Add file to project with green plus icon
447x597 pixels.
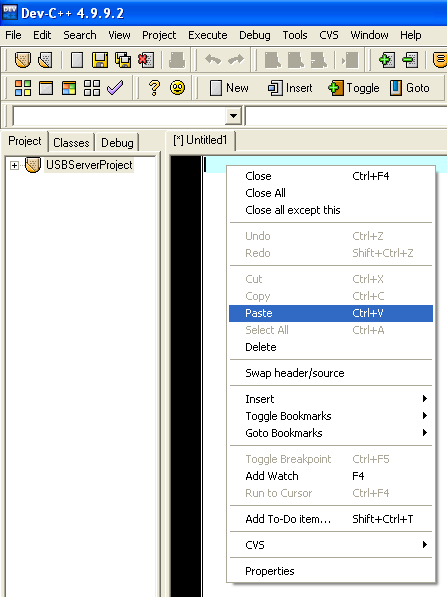click(x=387, y=60)
